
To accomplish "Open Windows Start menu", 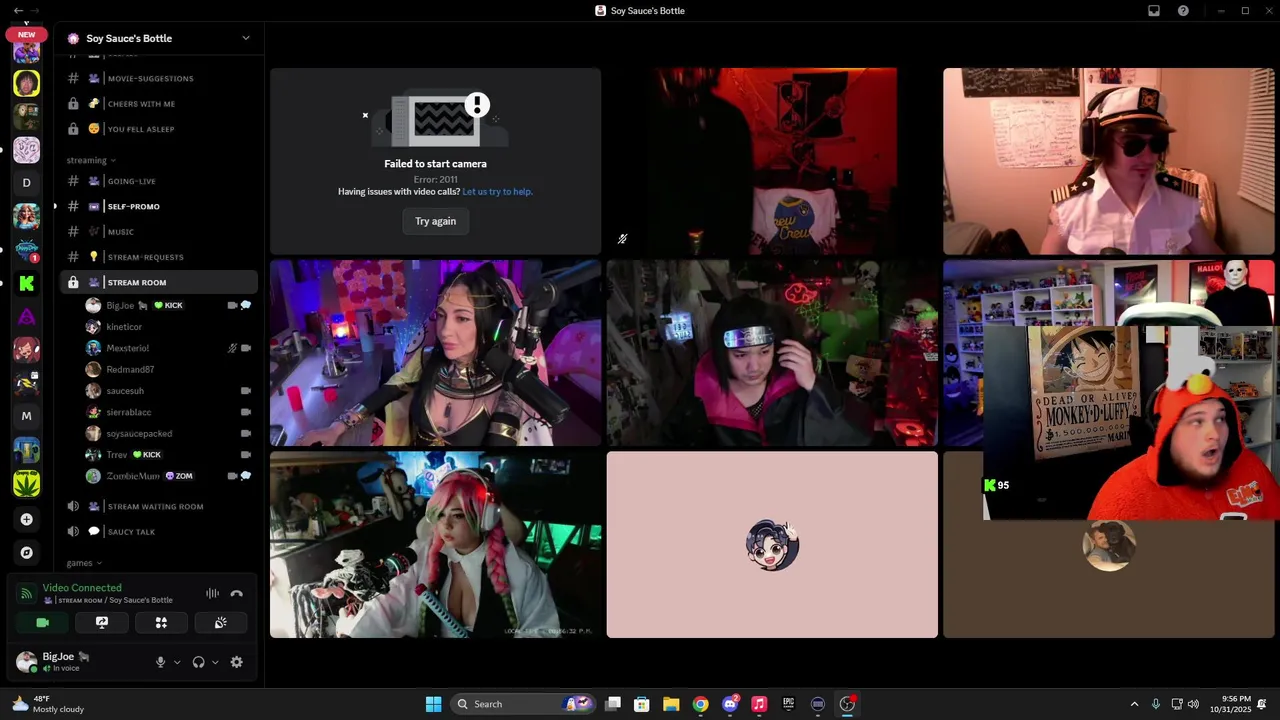I will click(433, 704).
